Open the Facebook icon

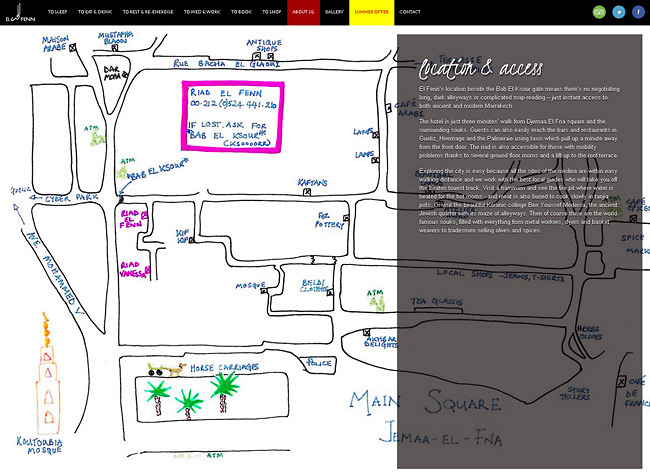click(638, 12)
